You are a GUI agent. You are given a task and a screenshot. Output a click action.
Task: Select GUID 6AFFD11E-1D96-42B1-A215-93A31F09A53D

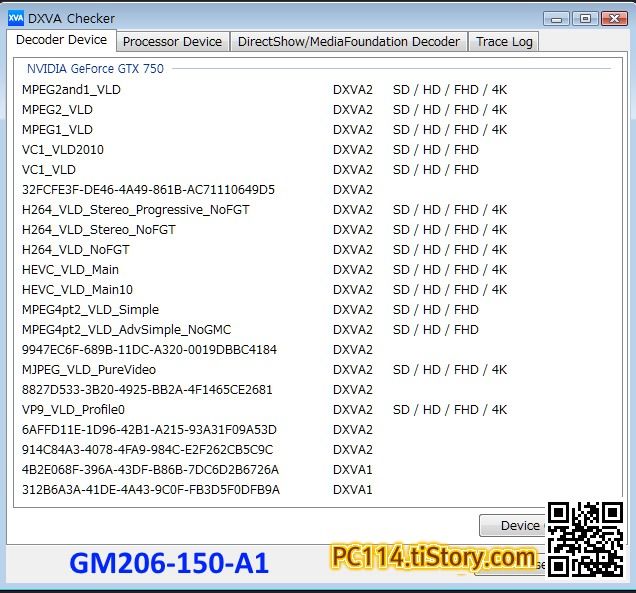point(197,430)
